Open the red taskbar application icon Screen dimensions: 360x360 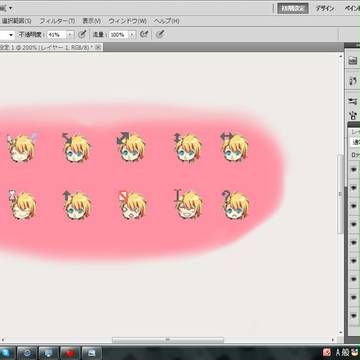point(70,353)
